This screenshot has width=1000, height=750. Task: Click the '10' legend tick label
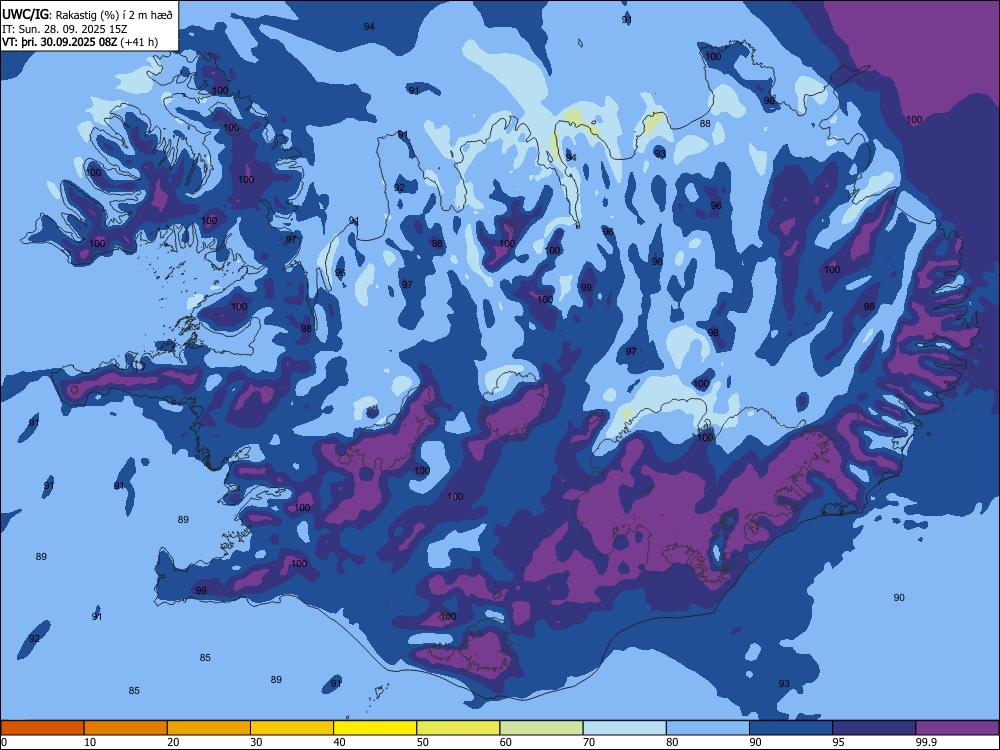[x=90, y=742]
